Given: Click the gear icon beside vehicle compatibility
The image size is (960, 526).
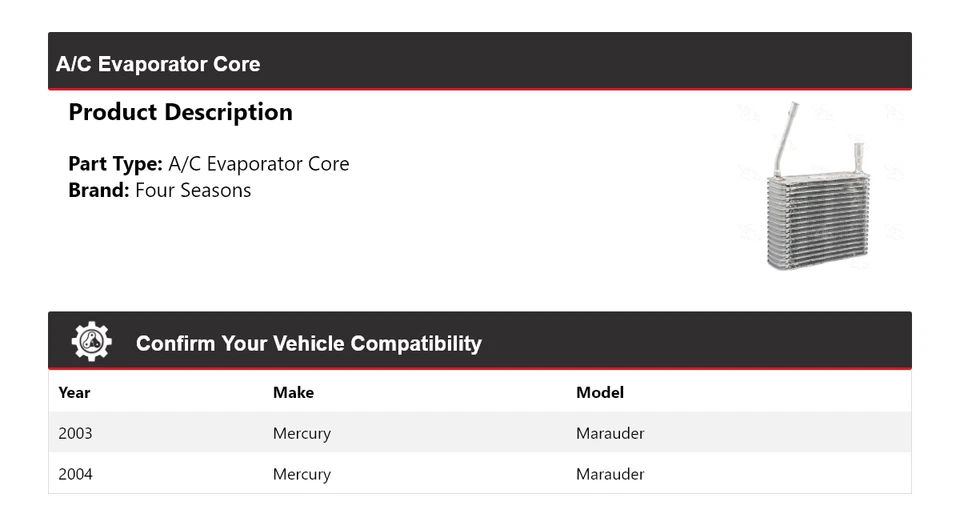Looking at the screenshot, I should (x=91, y=342).
